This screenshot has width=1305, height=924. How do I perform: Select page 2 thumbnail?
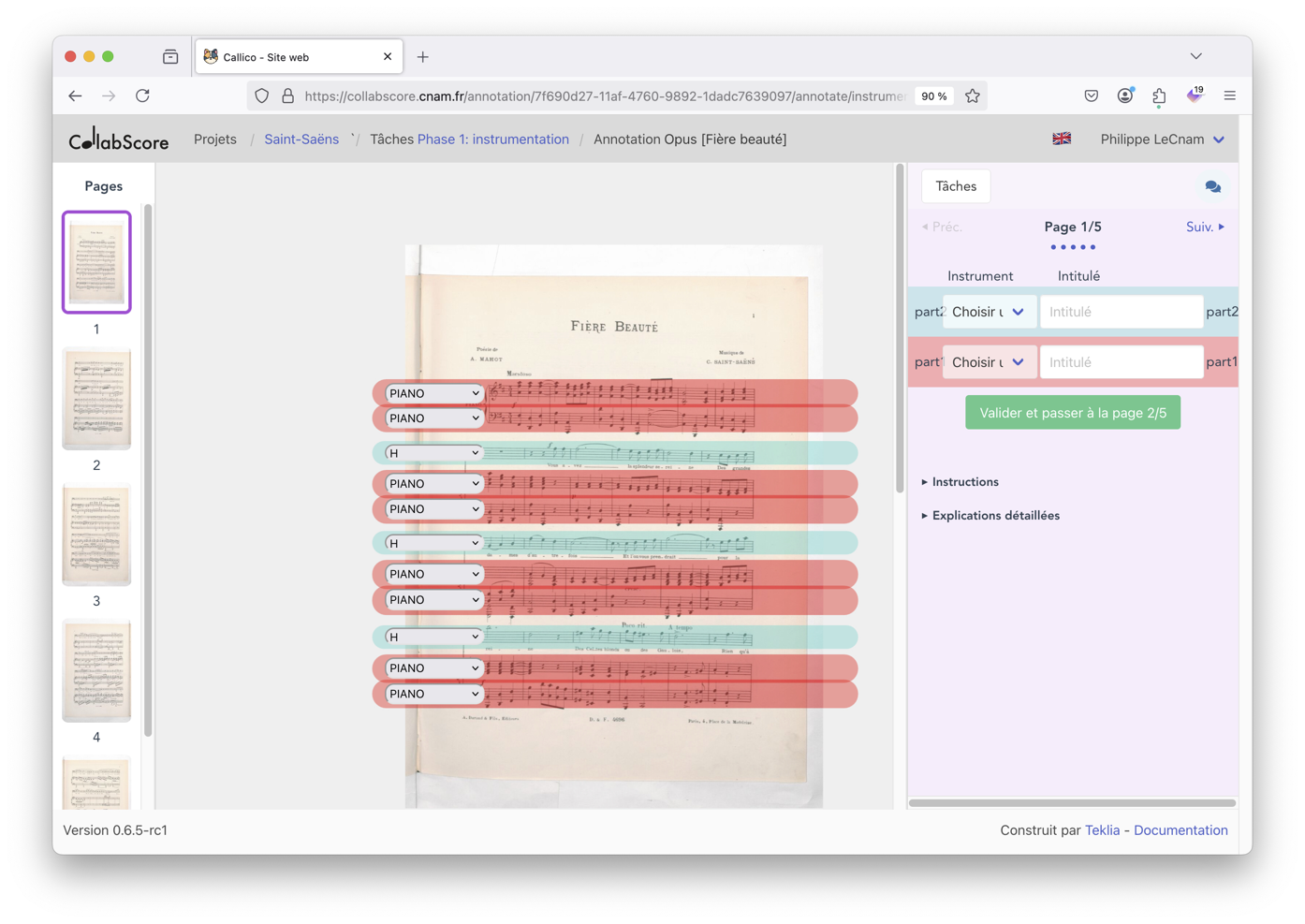96,398
